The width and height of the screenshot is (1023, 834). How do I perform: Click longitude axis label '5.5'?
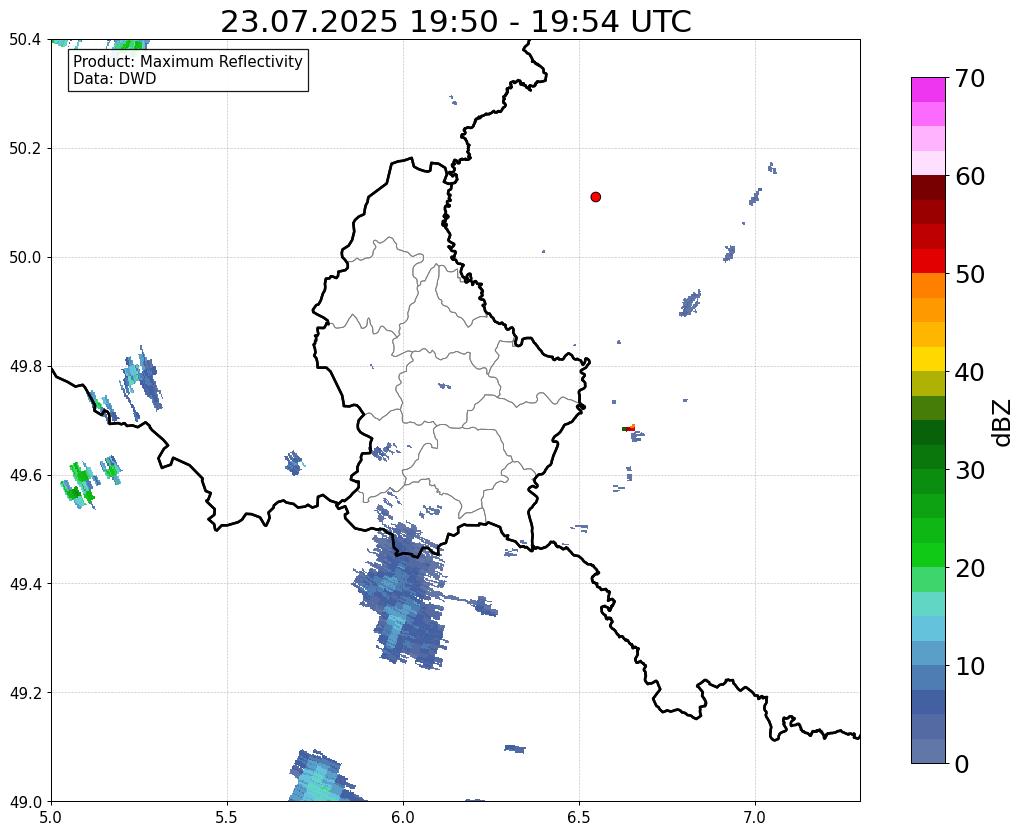(x=227, y=817)
